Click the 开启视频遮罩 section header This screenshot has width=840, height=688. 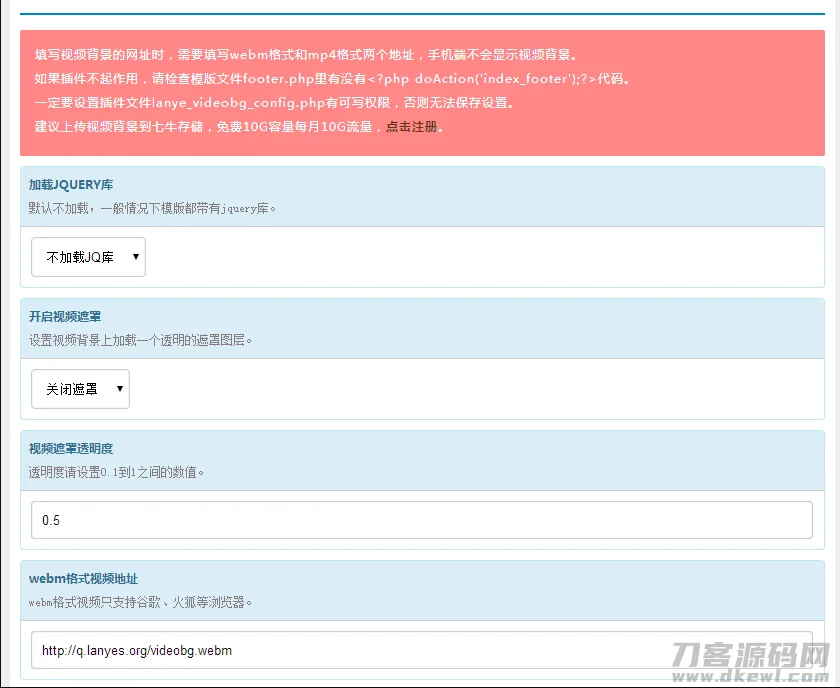click(64, 316)
